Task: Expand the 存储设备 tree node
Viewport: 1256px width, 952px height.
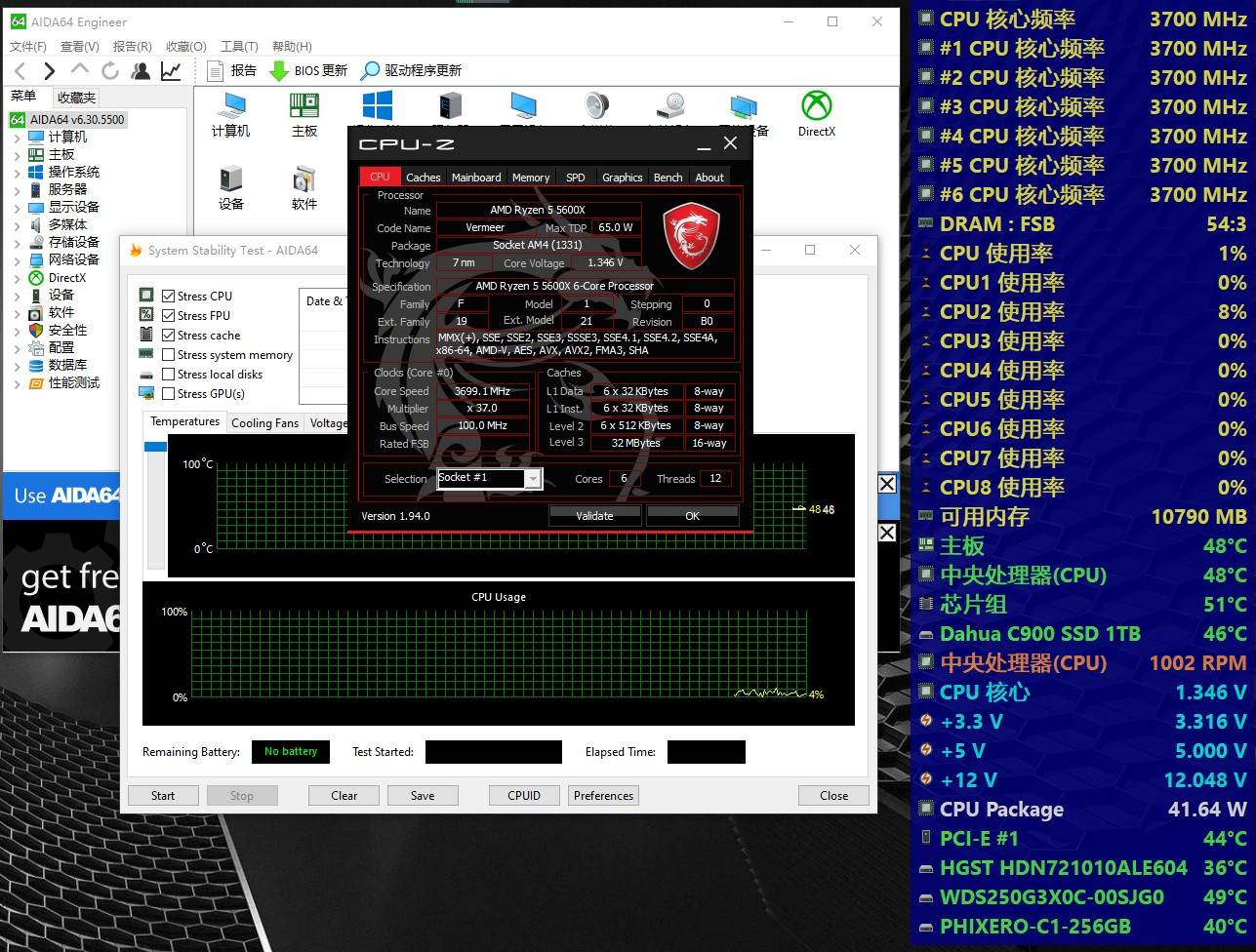Action: click(18, 243)
